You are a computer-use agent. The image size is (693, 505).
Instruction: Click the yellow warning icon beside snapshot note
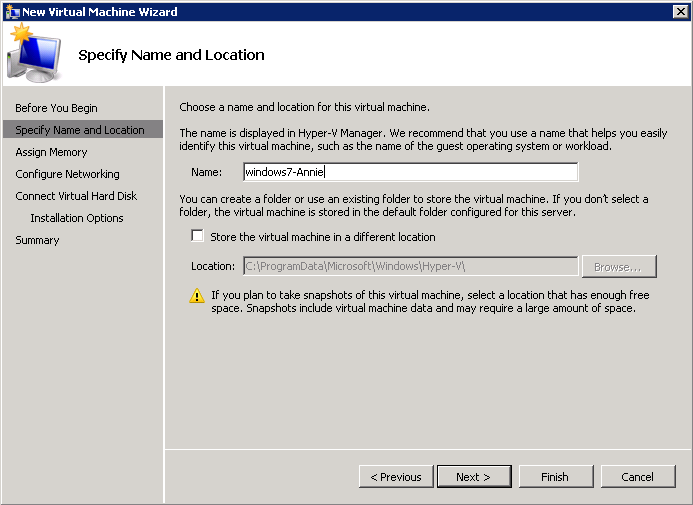coord(198,296)
